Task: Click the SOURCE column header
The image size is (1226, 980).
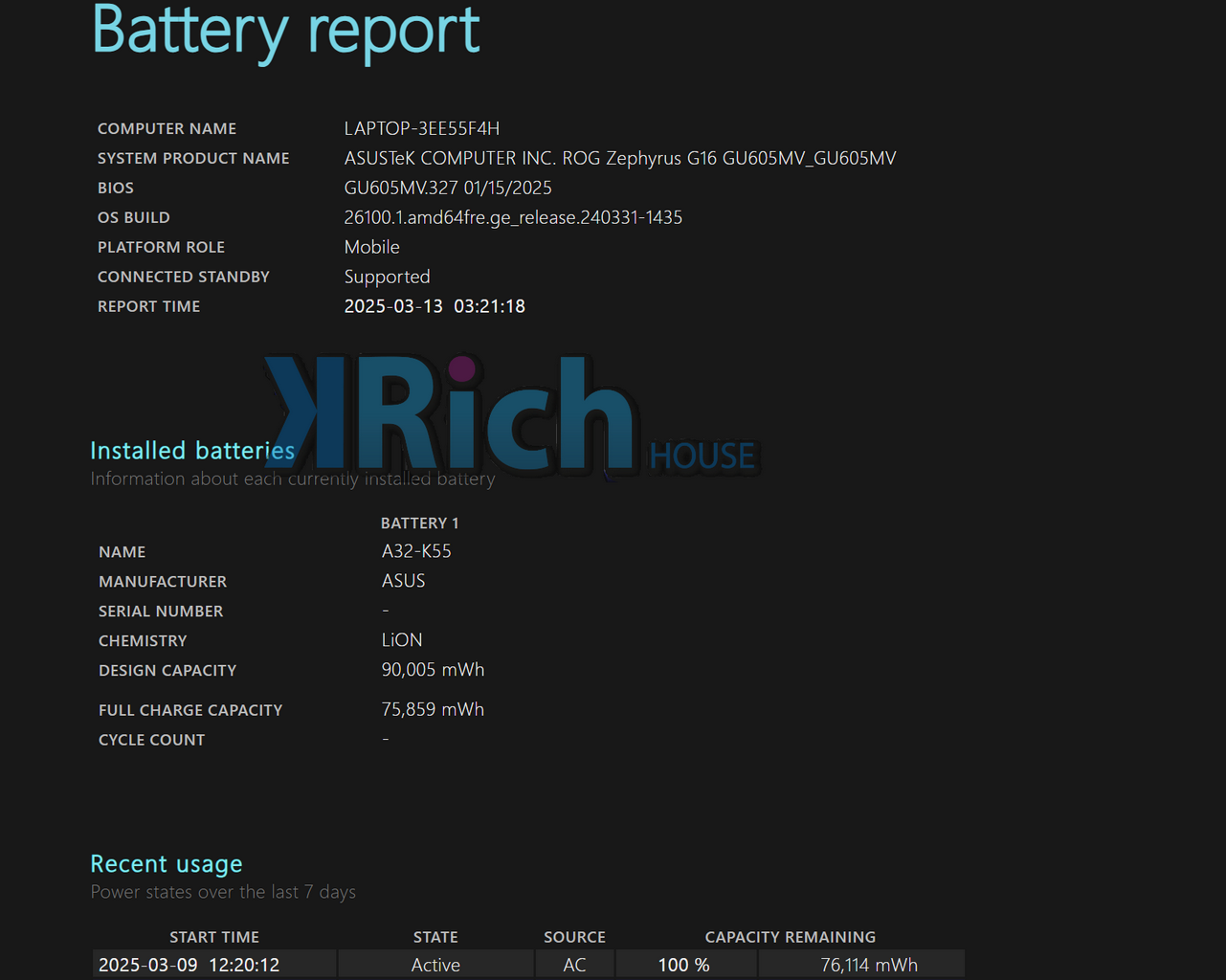Action: (574, 937)
